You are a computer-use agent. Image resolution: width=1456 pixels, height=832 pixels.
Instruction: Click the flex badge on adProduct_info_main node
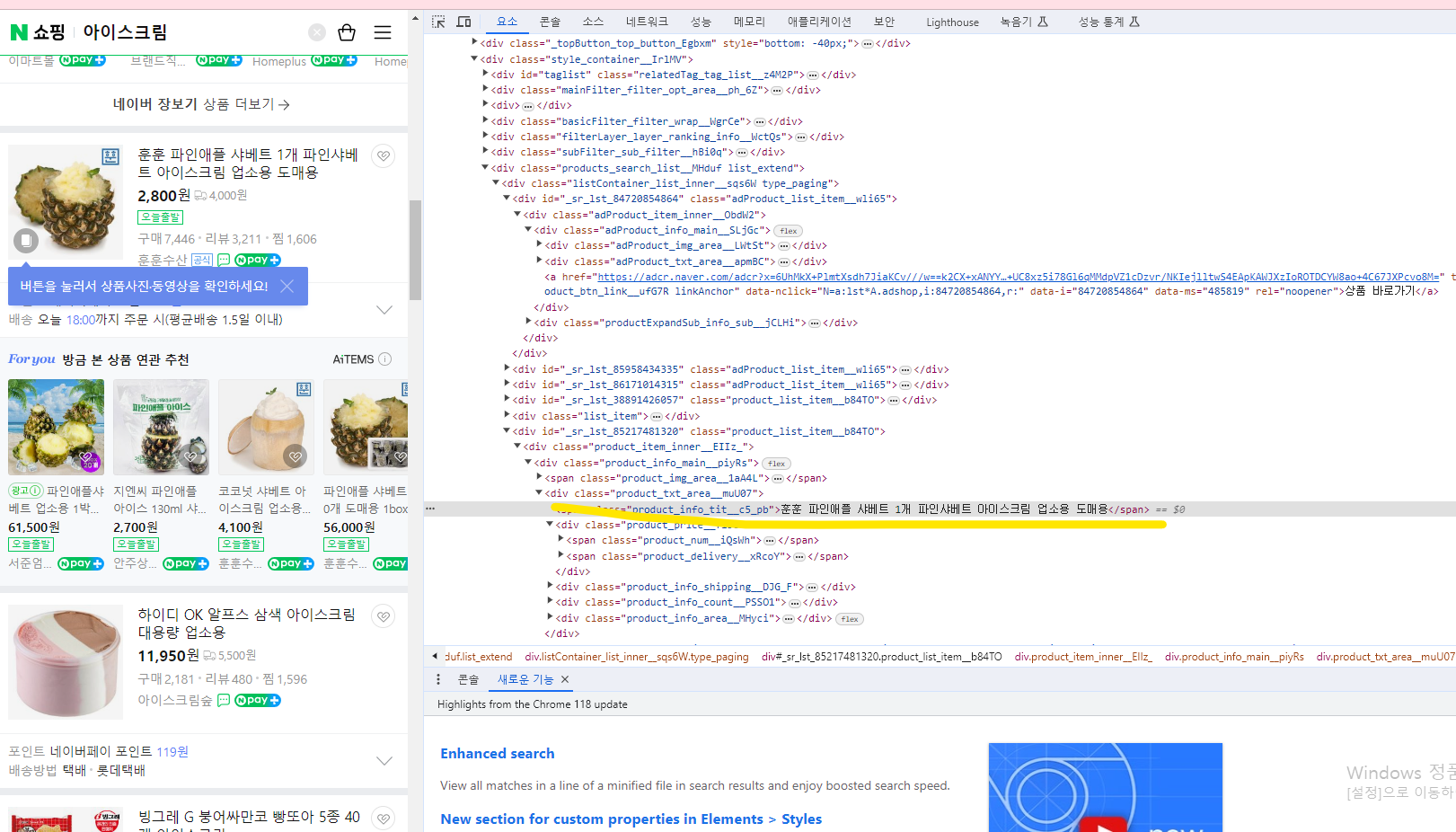tap(788, 231)
